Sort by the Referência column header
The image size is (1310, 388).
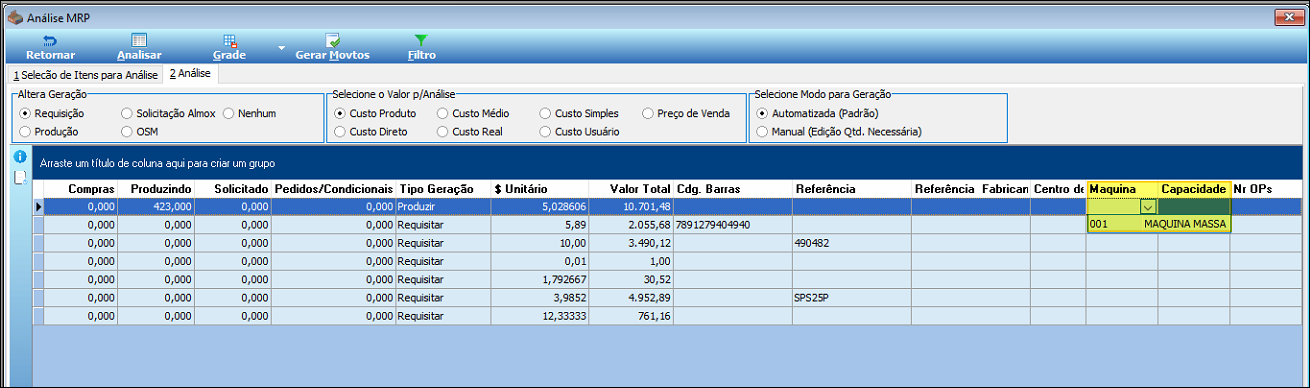click(852, 189)
